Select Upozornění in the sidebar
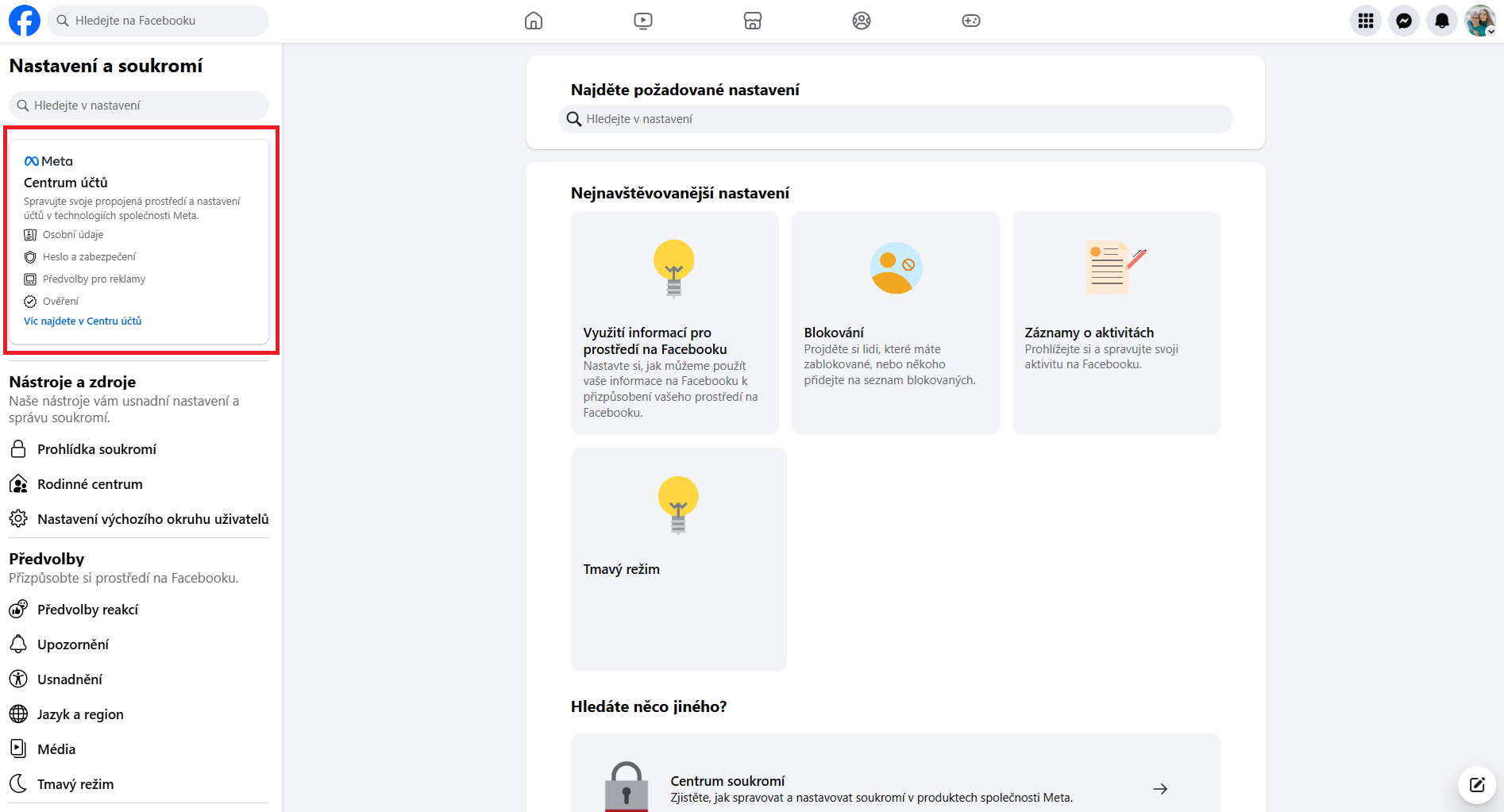 (x=73, y=645)
